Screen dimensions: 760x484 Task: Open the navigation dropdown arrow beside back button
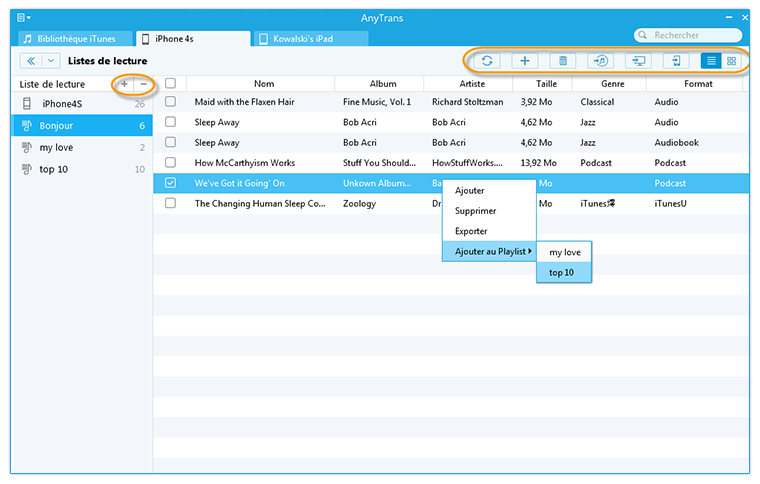tap(51, 61)
